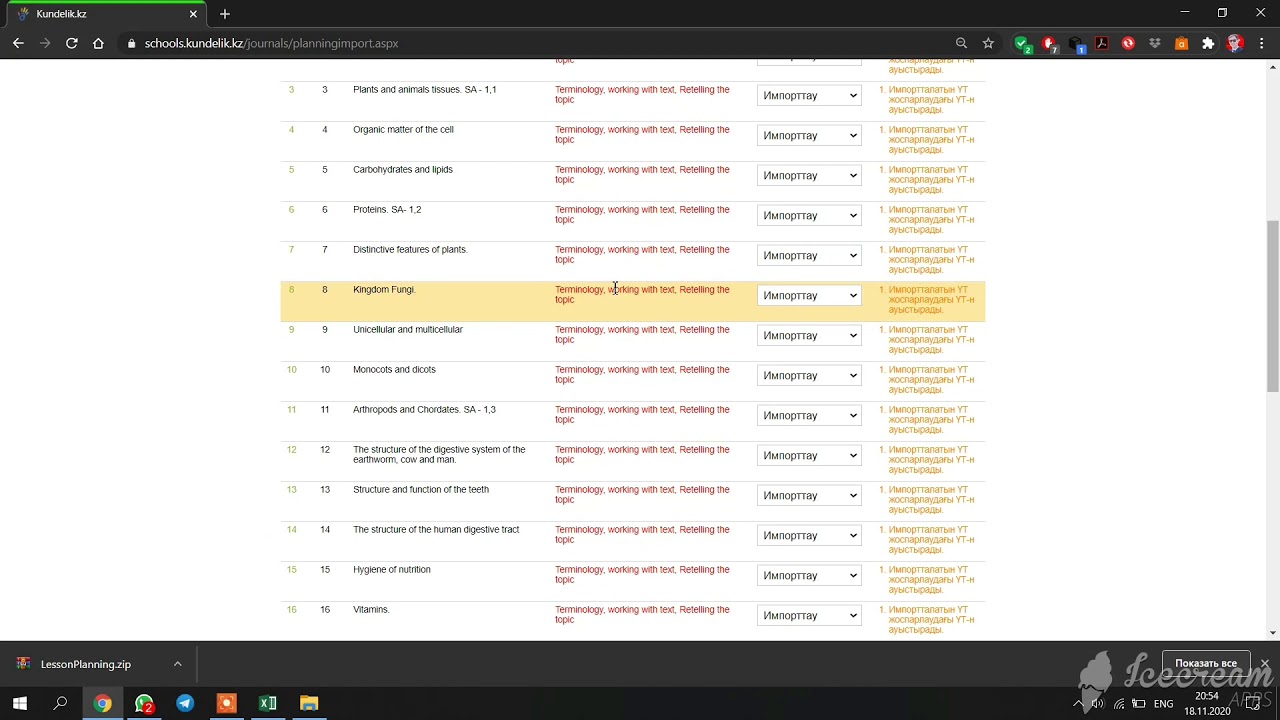Image resolution: width=1280 pixels, height=720 pixels.
Task: Click green row number 3 link
Action: coord(291,90)
